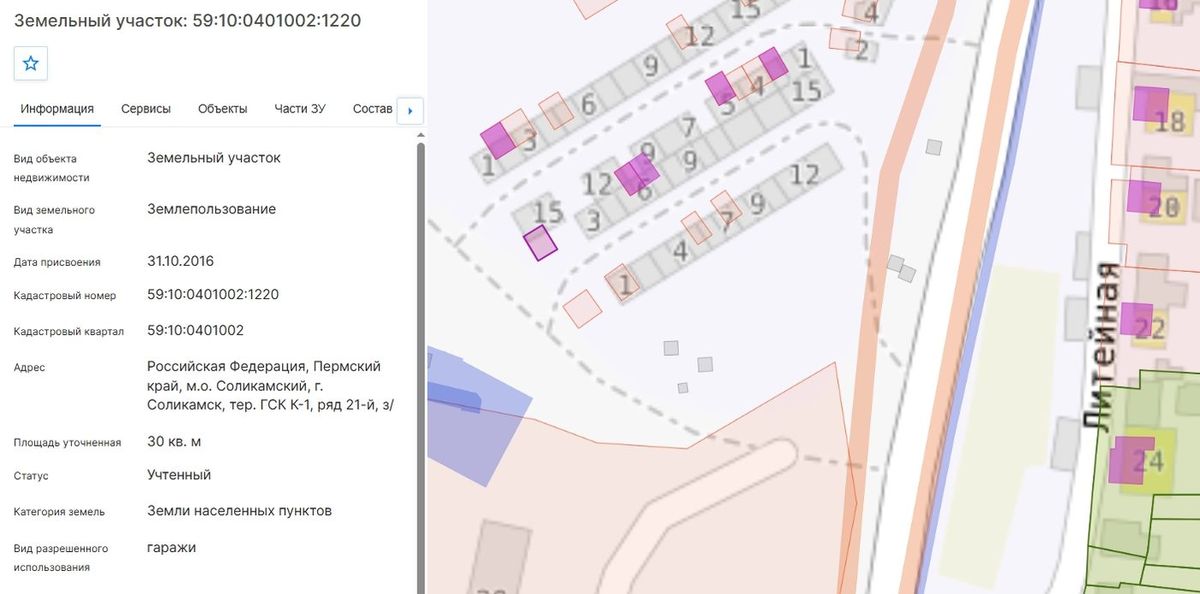Click the value Землепользование

[211, 209]
